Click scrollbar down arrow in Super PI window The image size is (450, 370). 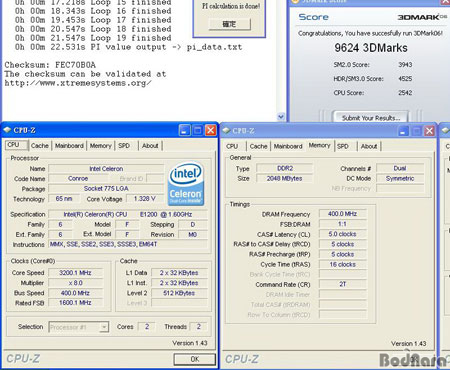coord(281,117)
